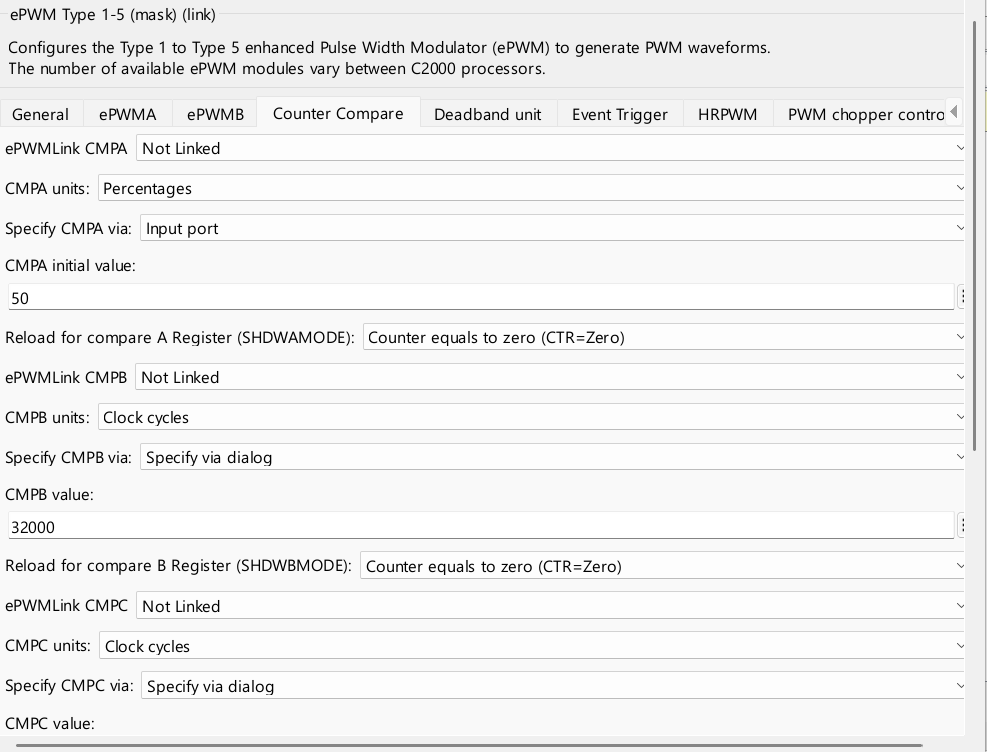987x752 pixels.
Task: Expand the Specify CMPB via dropdown
Action: tap(552, 457)
